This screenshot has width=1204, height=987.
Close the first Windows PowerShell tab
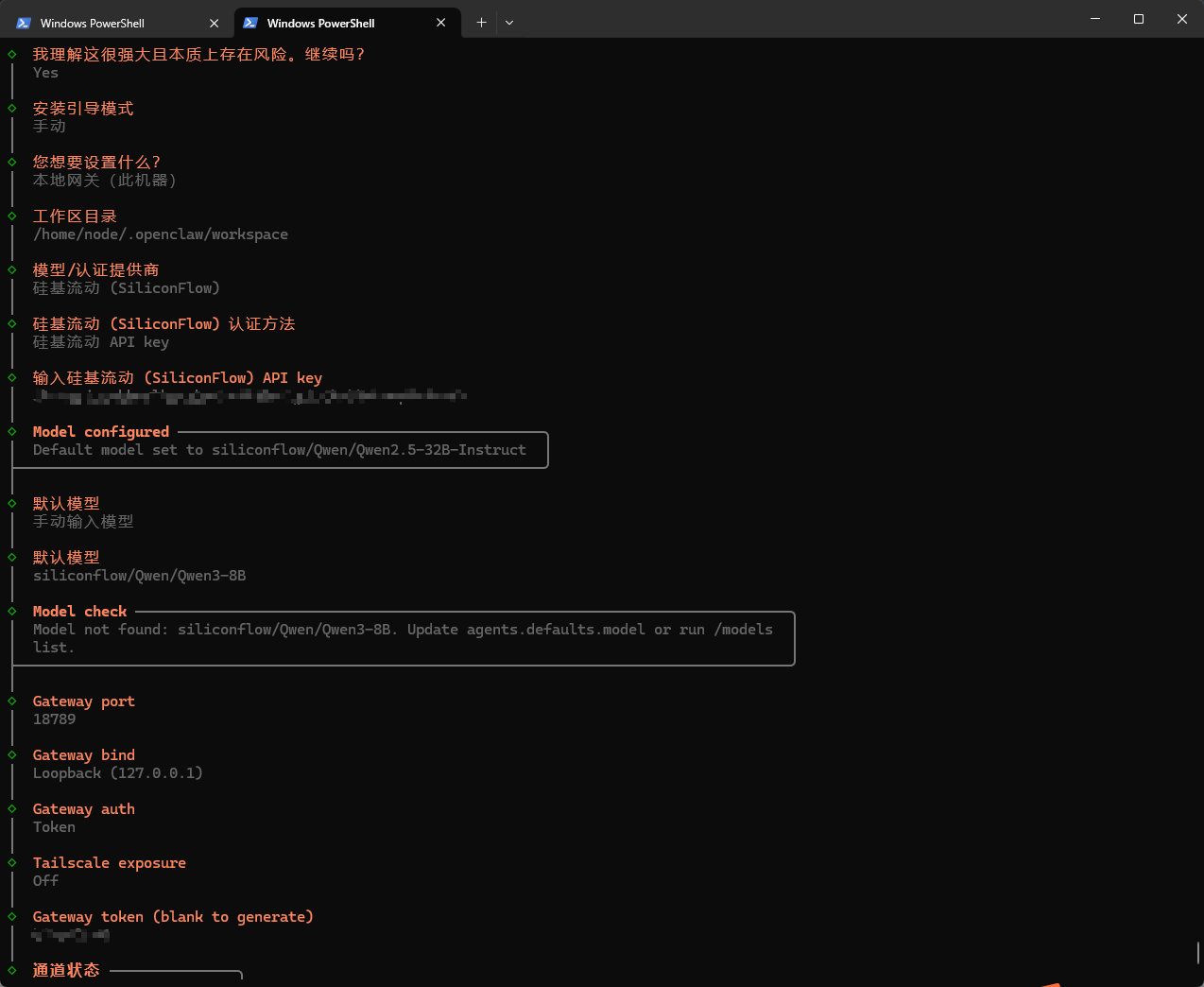(x=215, y=22)
